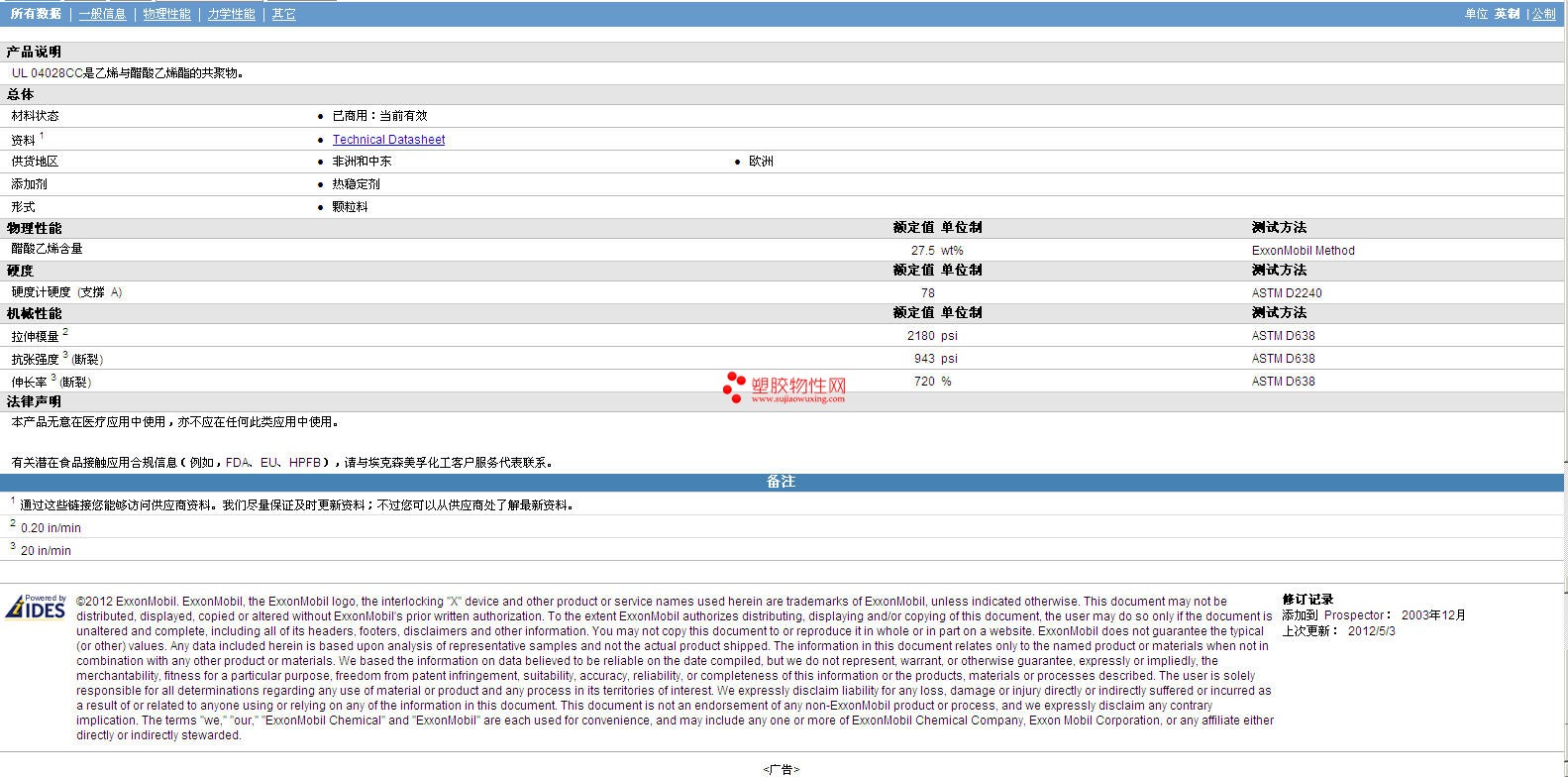Screen dimensions: 1568x777
Task: Click the 形式 row label
Action: click(x=23, y=207)
